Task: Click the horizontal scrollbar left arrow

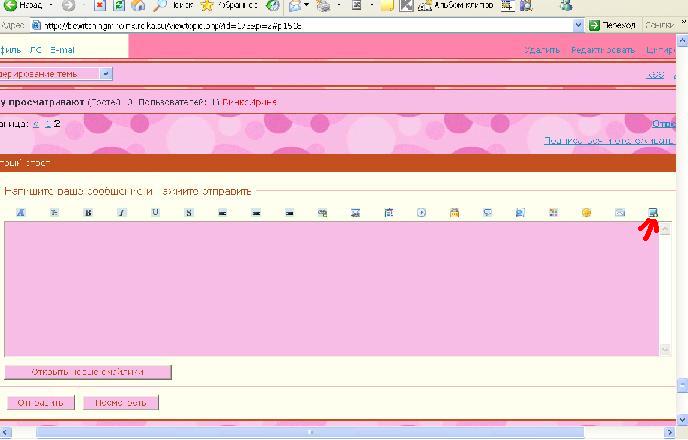Action: point(5,433)
